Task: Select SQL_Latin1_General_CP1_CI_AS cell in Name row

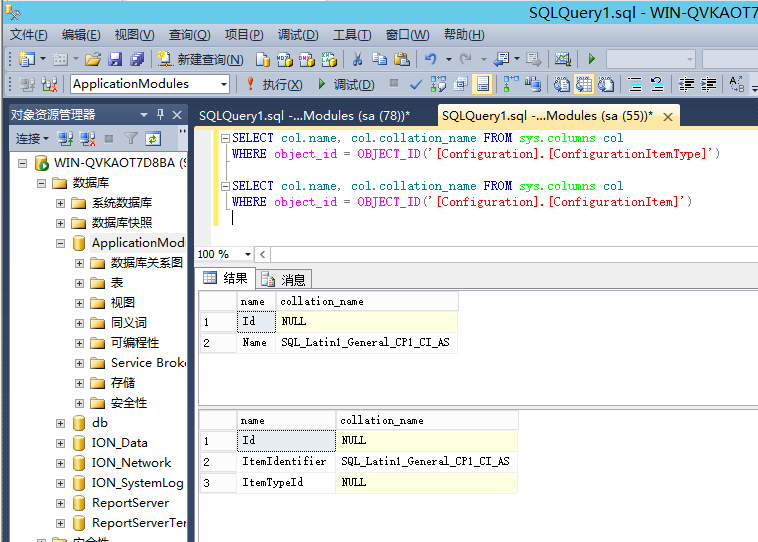Action: (366, 343)
